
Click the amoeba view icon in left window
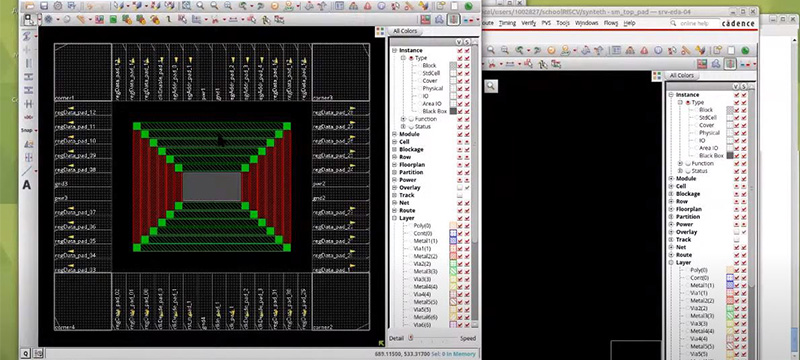(x=439, y=20)
